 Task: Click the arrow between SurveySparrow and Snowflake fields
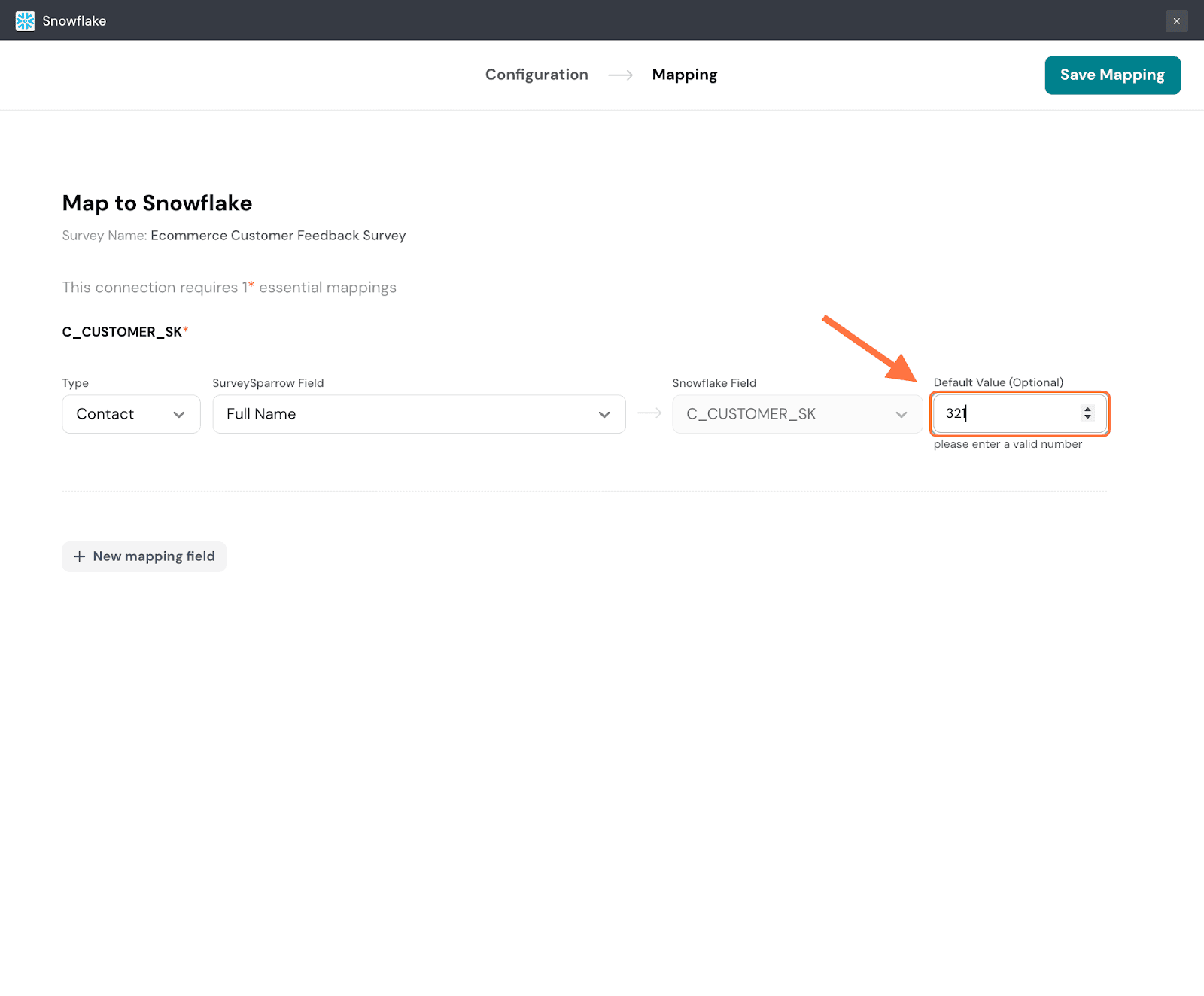[649, 413]
